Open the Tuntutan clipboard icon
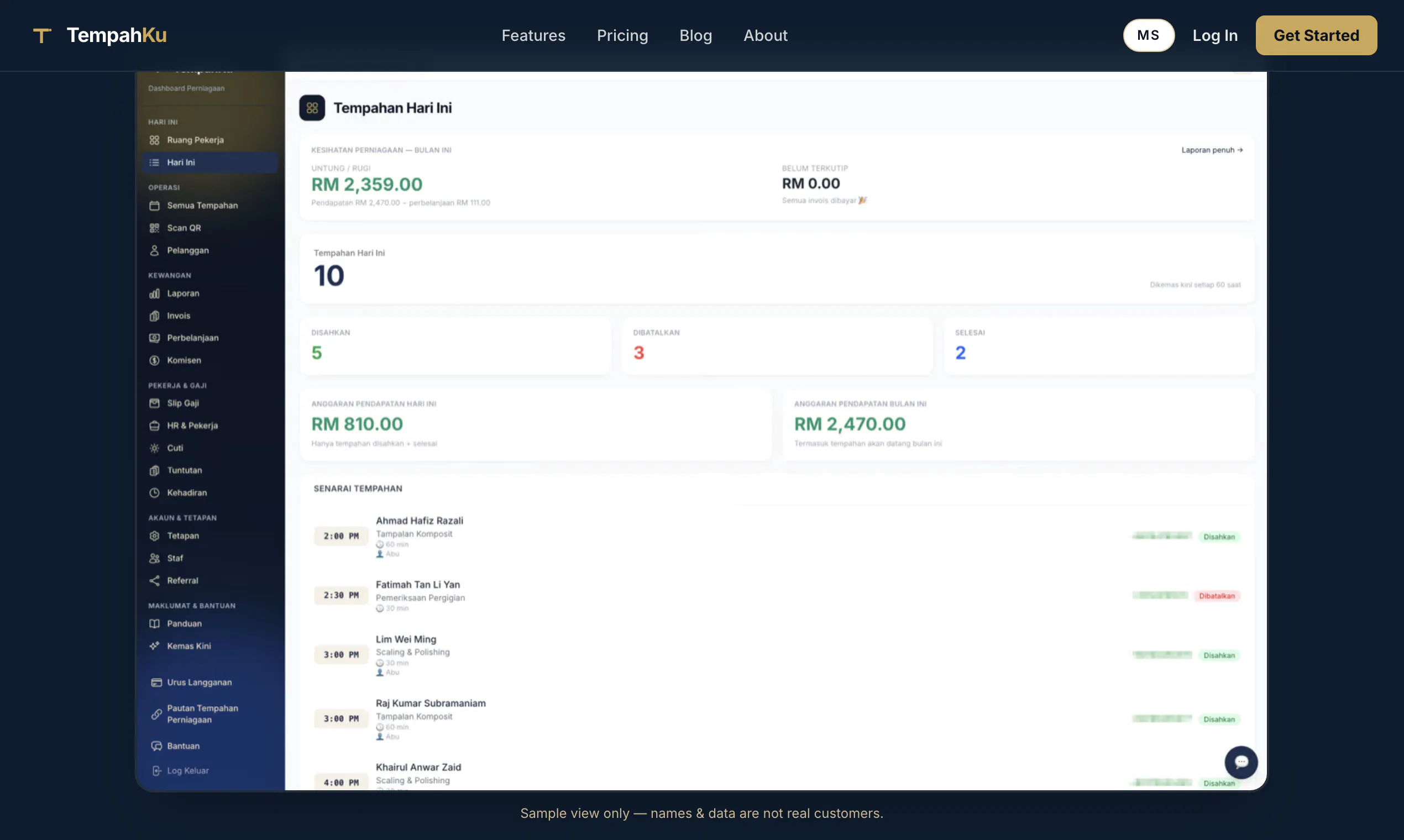This screenshot has width=1404, height=840. coord(154,470)
